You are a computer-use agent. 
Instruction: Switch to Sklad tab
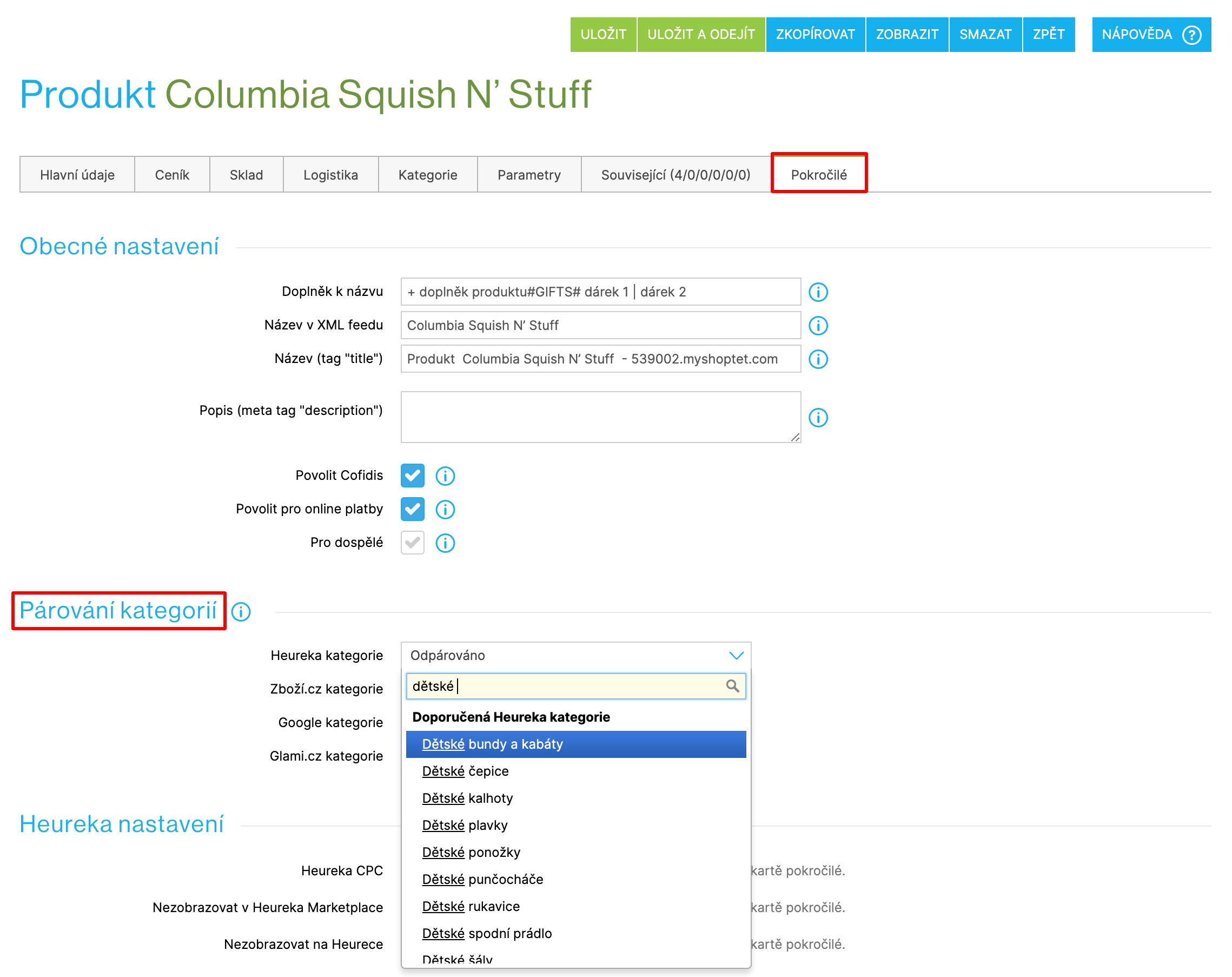pyautogui.click(x=246, y=175)
